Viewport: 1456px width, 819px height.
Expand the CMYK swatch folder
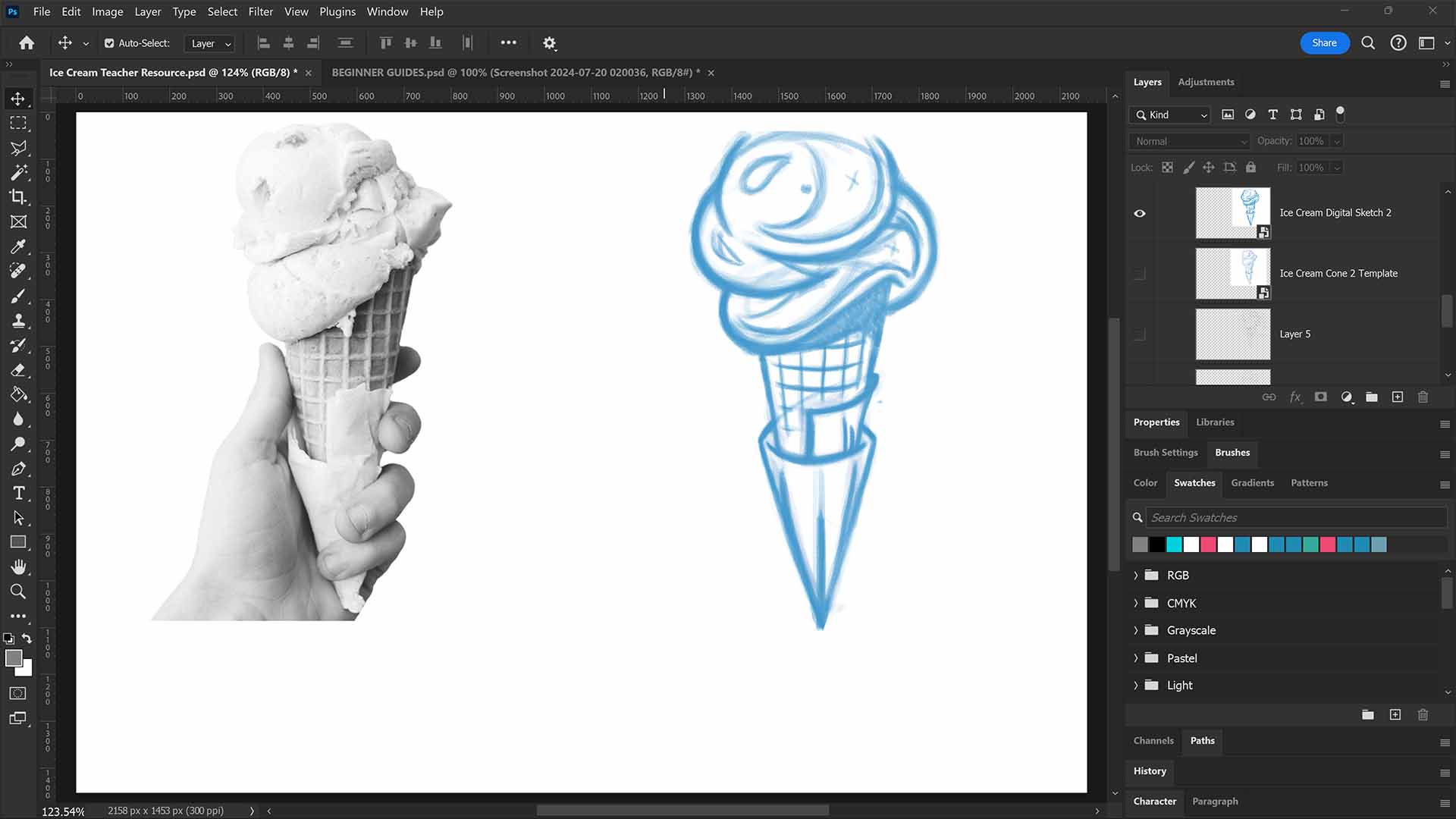(1136, 604)
